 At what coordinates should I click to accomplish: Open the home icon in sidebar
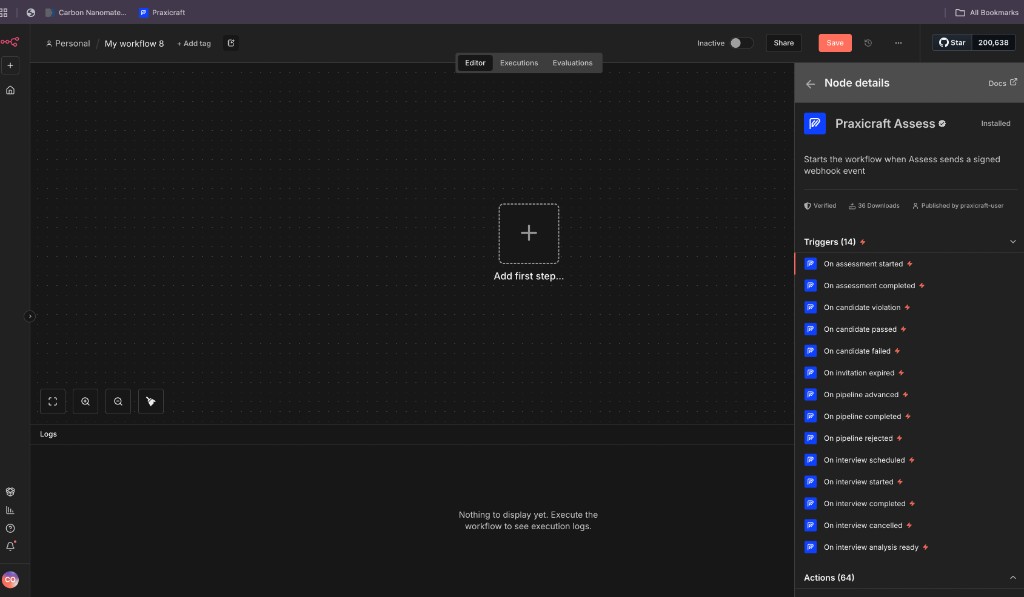click(x=10, y=90)
